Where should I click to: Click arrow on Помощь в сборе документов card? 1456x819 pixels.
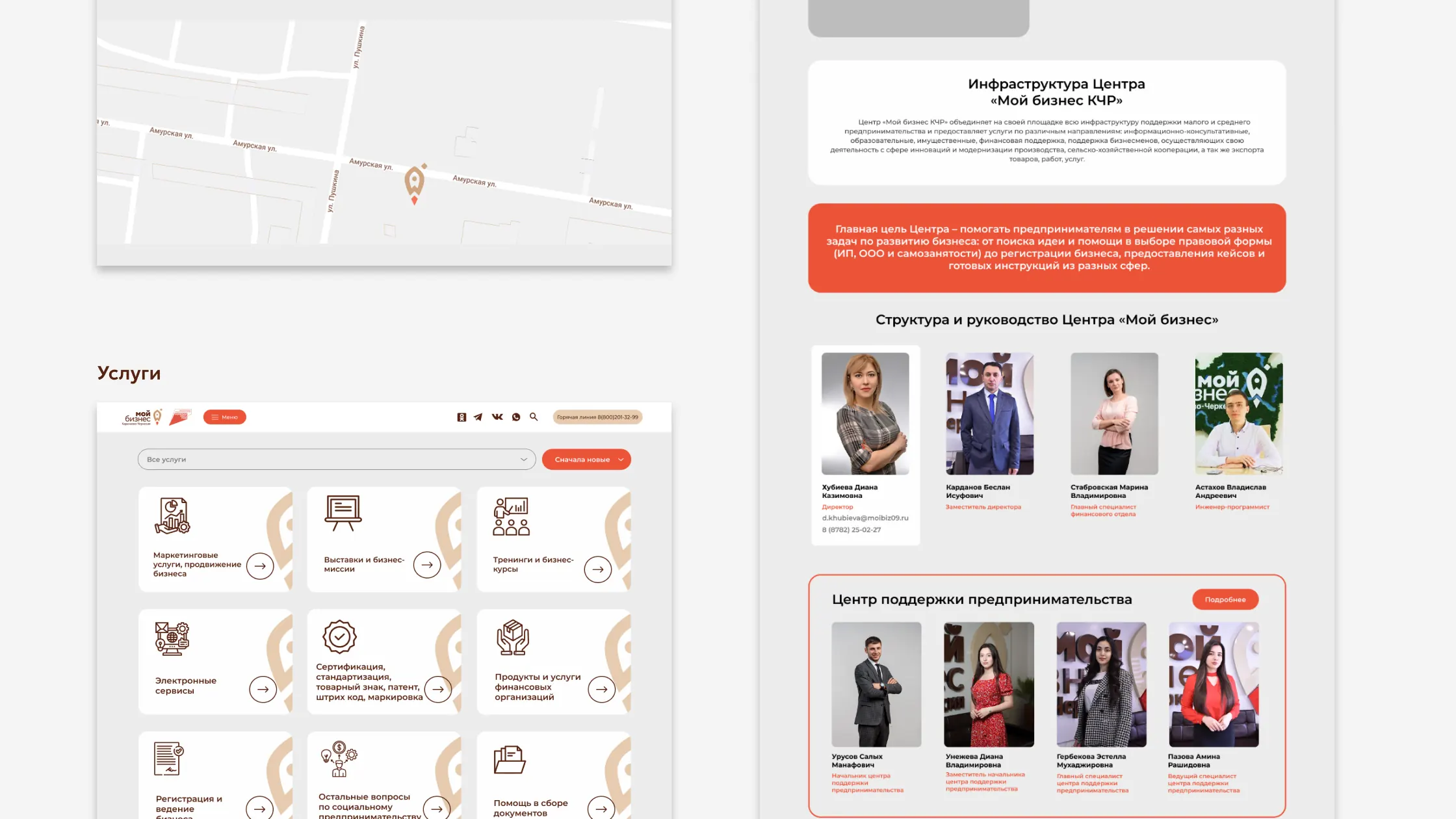[601, 809]
